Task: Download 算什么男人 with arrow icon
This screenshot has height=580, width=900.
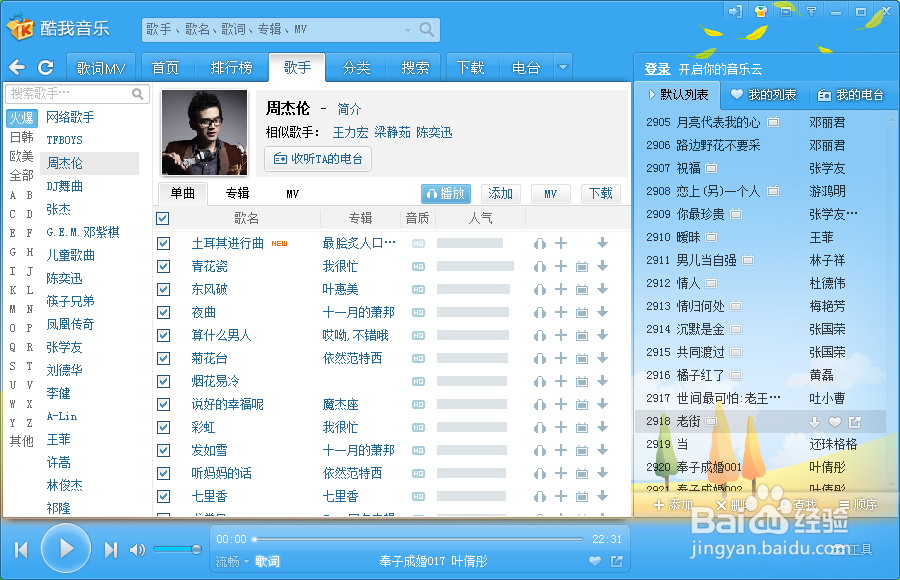Action: coord(602,335)
